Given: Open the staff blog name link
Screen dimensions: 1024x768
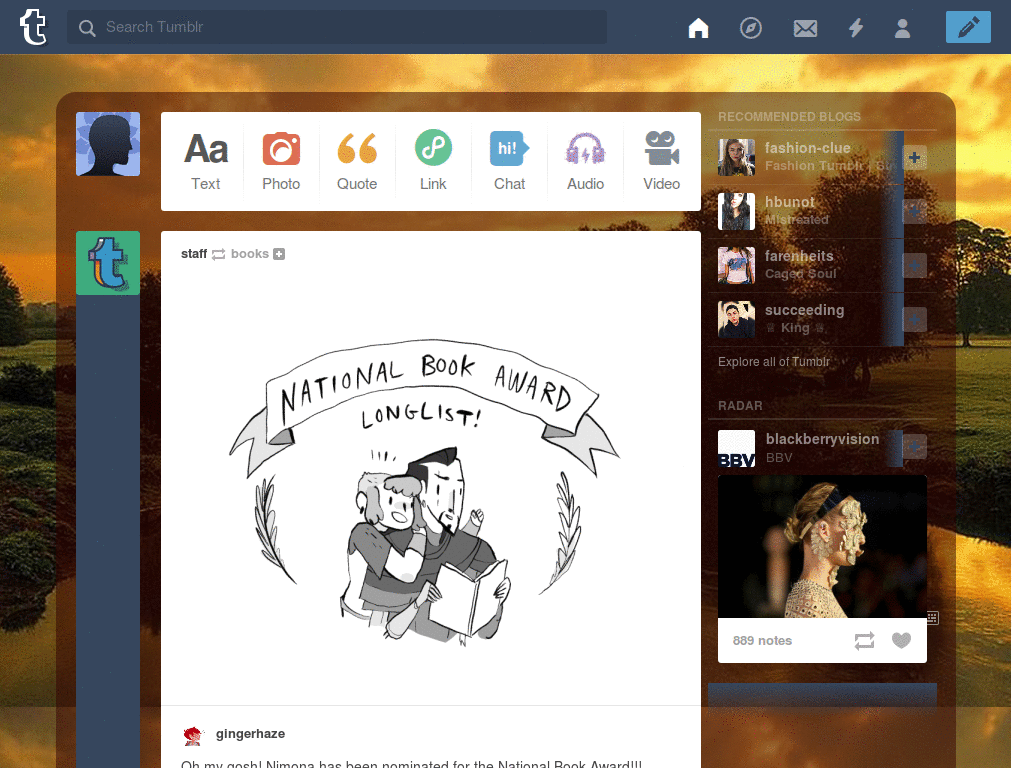Looking at the screenshot, I should tap(194, 253).
